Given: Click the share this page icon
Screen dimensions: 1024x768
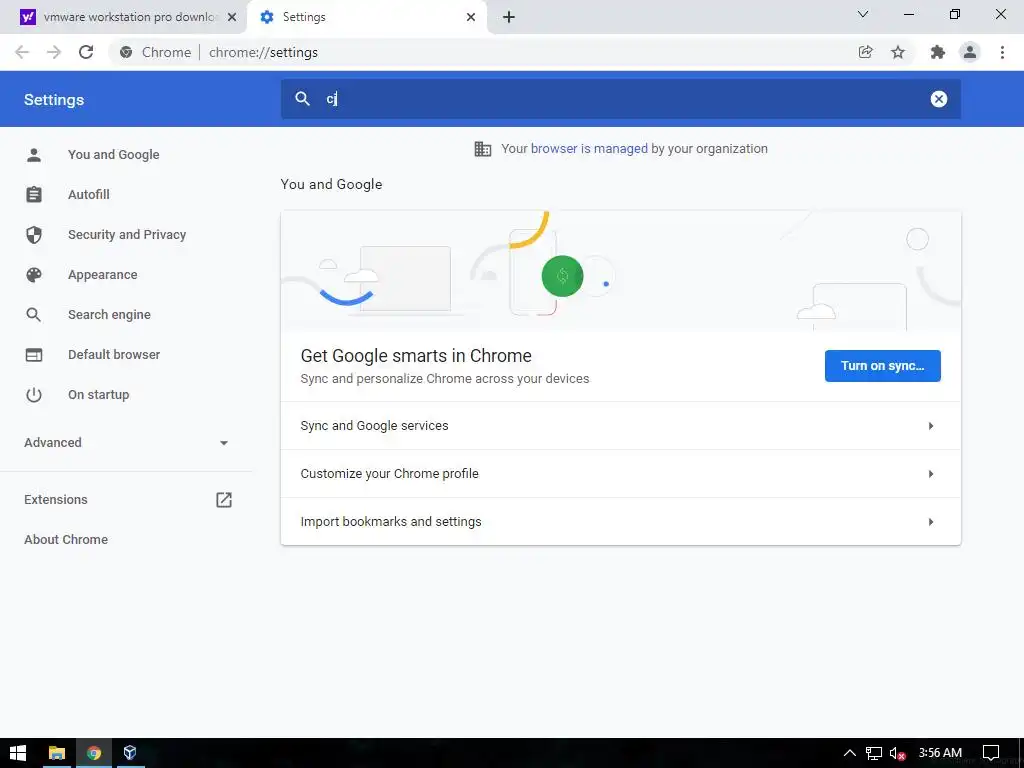Looking at the screenshot, I should tap(865, 52).
